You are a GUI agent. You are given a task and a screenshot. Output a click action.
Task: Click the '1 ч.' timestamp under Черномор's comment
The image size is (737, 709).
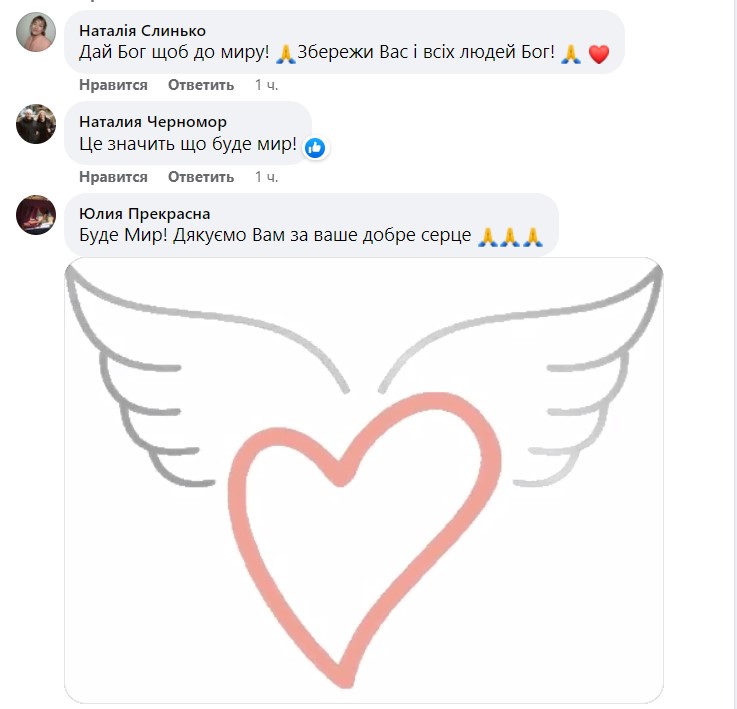[x=267, y=177]
